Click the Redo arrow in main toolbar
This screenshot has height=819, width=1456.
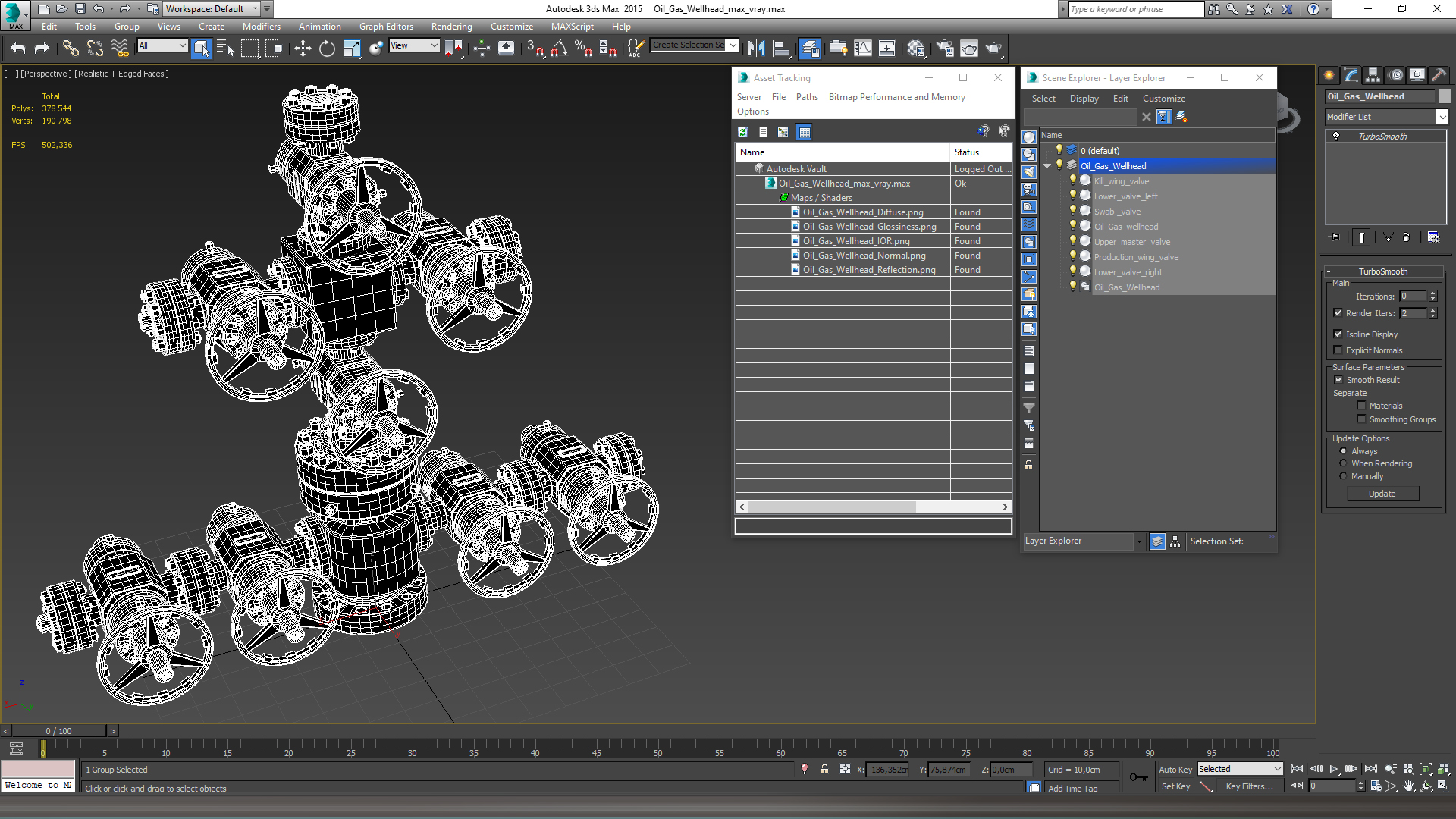[42, 49]
